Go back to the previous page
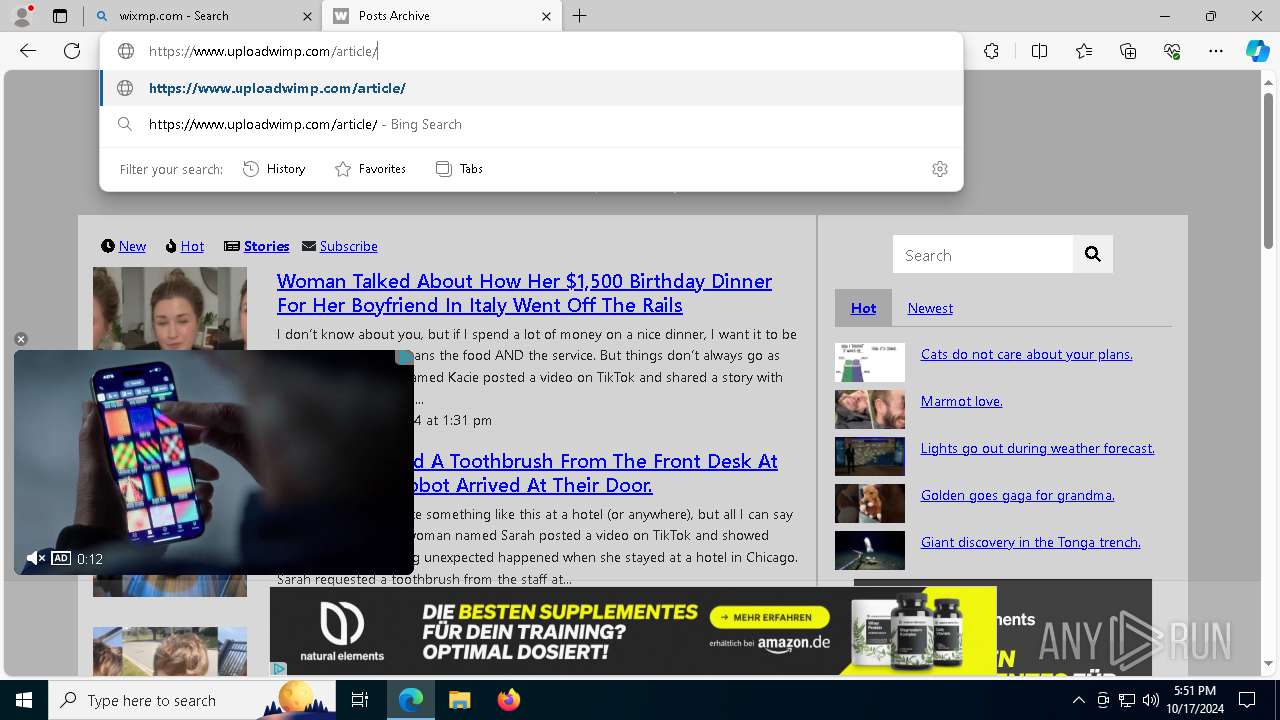 28,51
